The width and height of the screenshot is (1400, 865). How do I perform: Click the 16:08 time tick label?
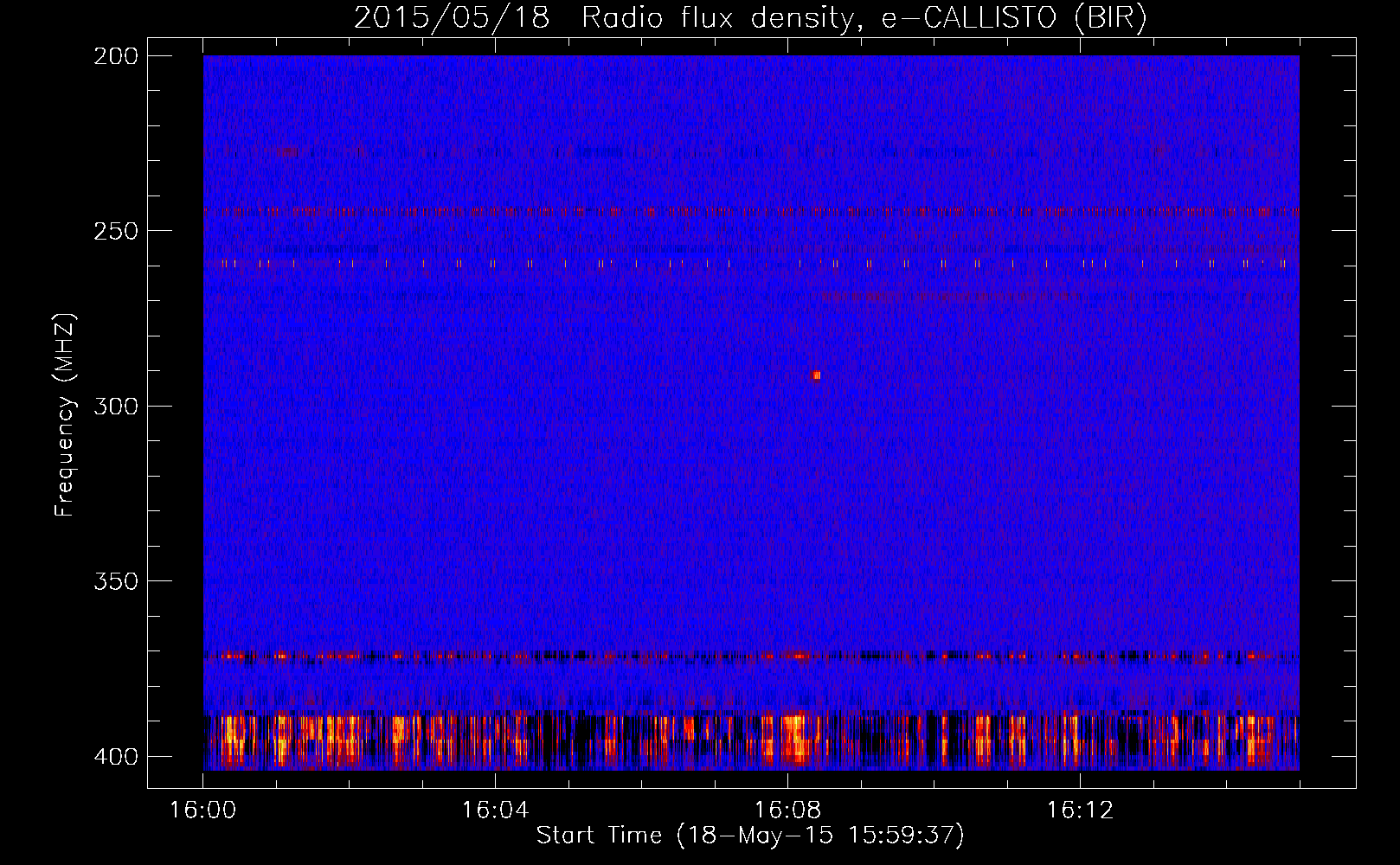[x=787, y=811]
